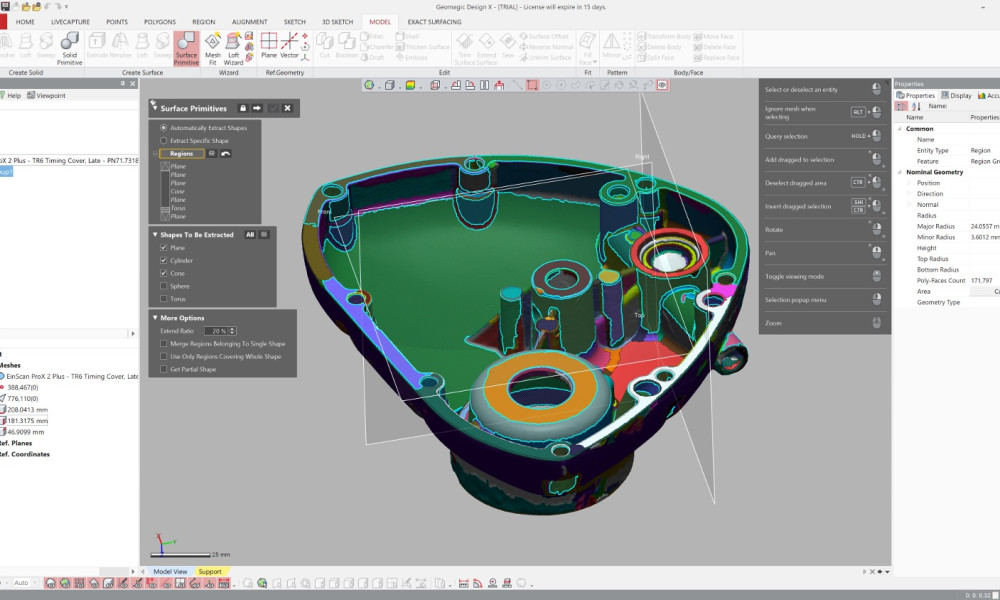Collapse the Shapes To Be Extracted section
The width and height of the screenshot is (1000, 600).
click(x=155, y=235)
